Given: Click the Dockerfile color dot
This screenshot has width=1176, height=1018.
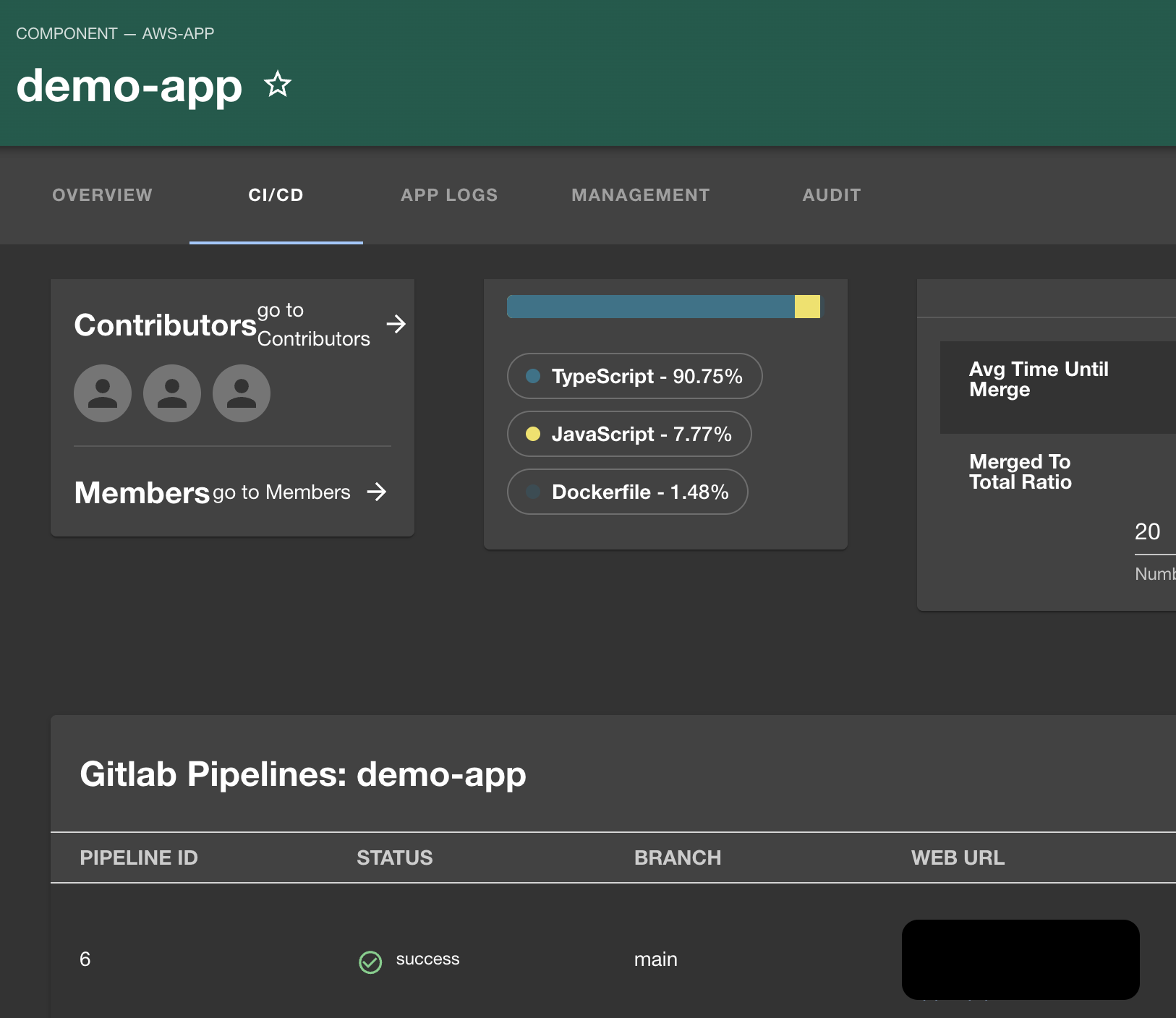Looking at the screenshot, I should pos(534,492).
